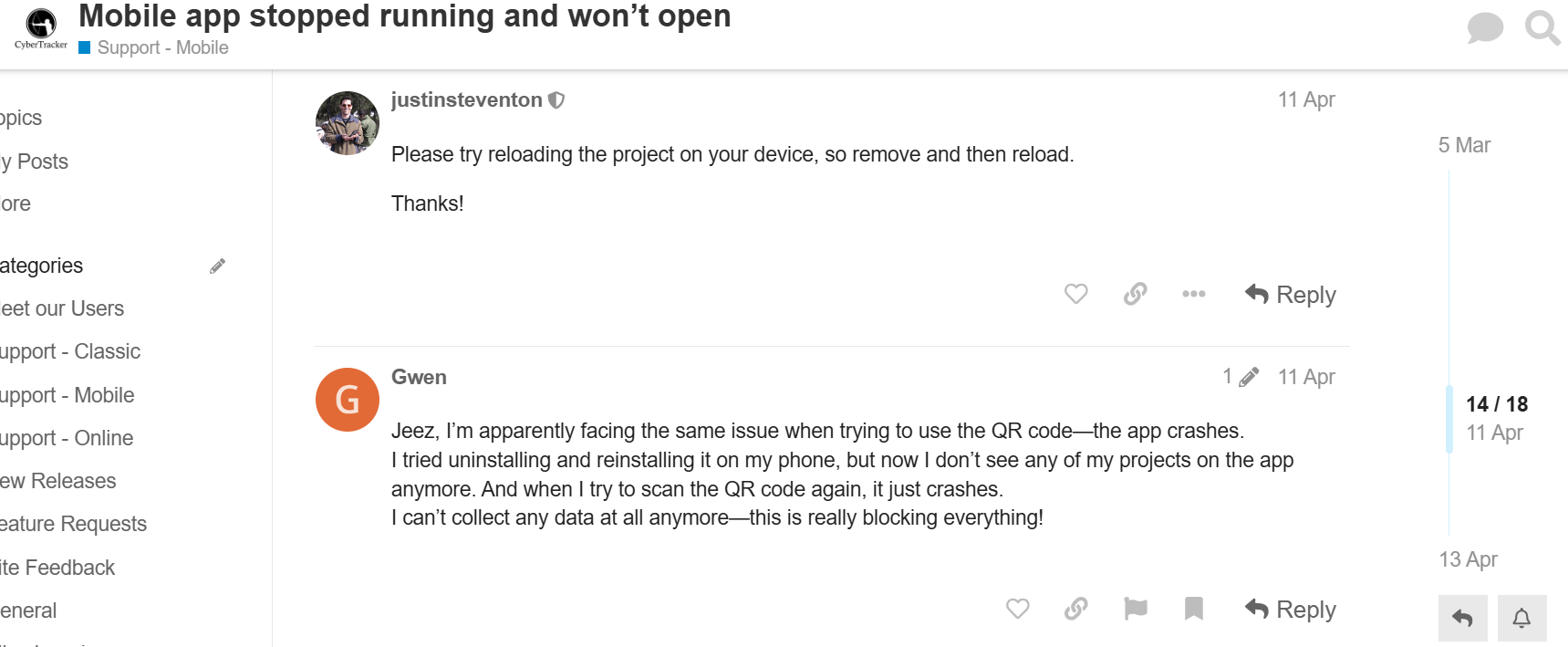Image resolution: width=1568 pixels, height=647 pixels.
Task: Open Support - Classic category in sidebar
Action: click(x=70, y=351)
